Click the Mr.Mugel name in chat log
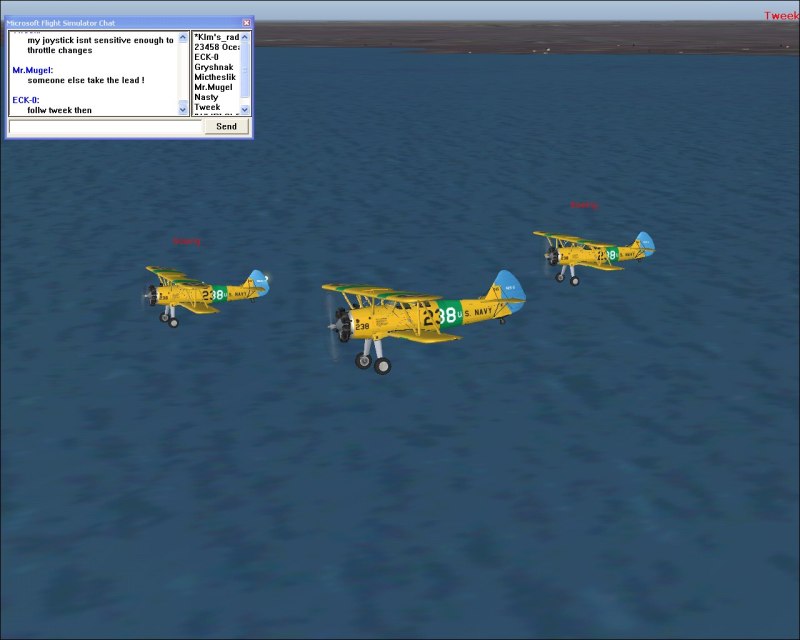This screenshot has height=640, width=800. coord(33,70)
